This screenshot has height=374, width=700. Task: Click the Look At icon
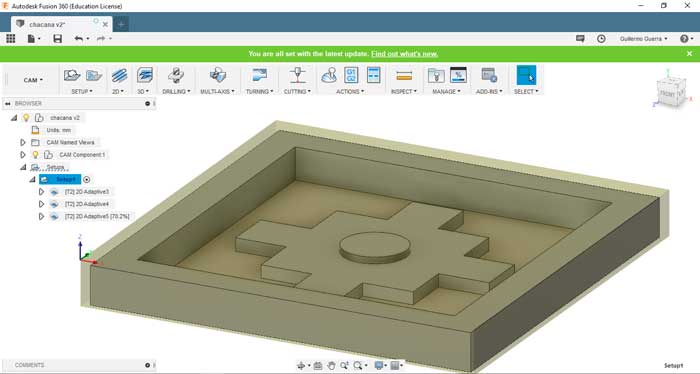(x=318, y=366)
